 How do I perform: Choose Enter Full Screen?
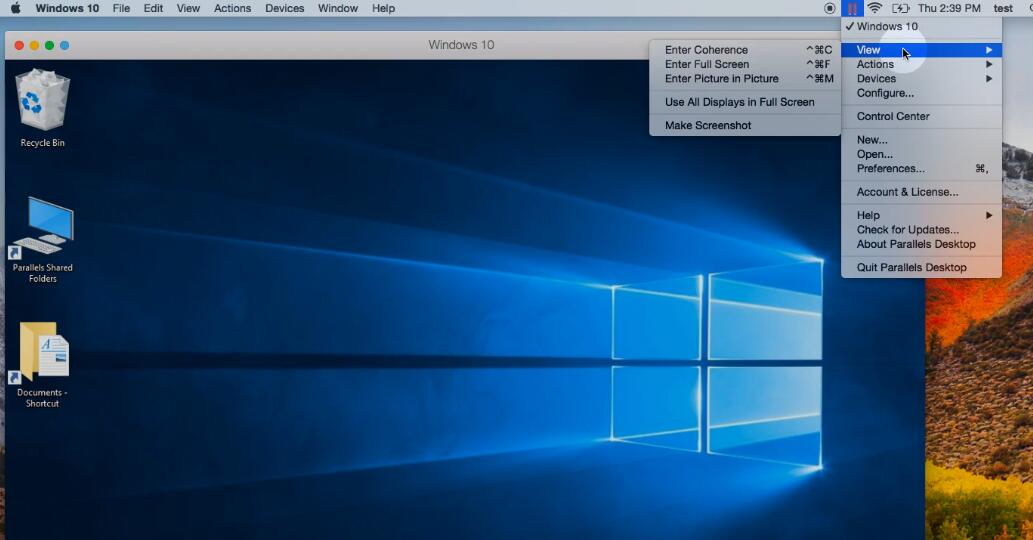745,65
